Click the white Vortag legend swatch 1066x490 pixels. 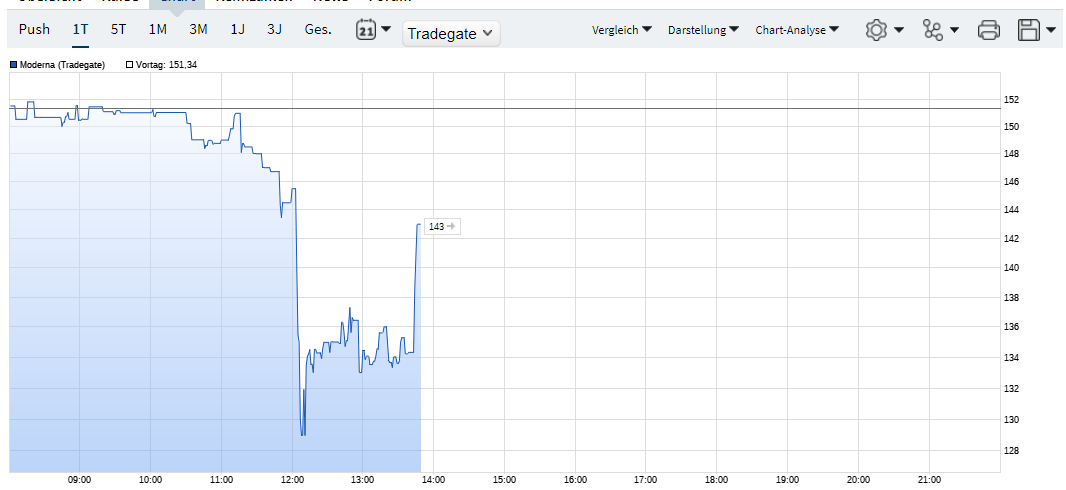click(x=129, y=65)
